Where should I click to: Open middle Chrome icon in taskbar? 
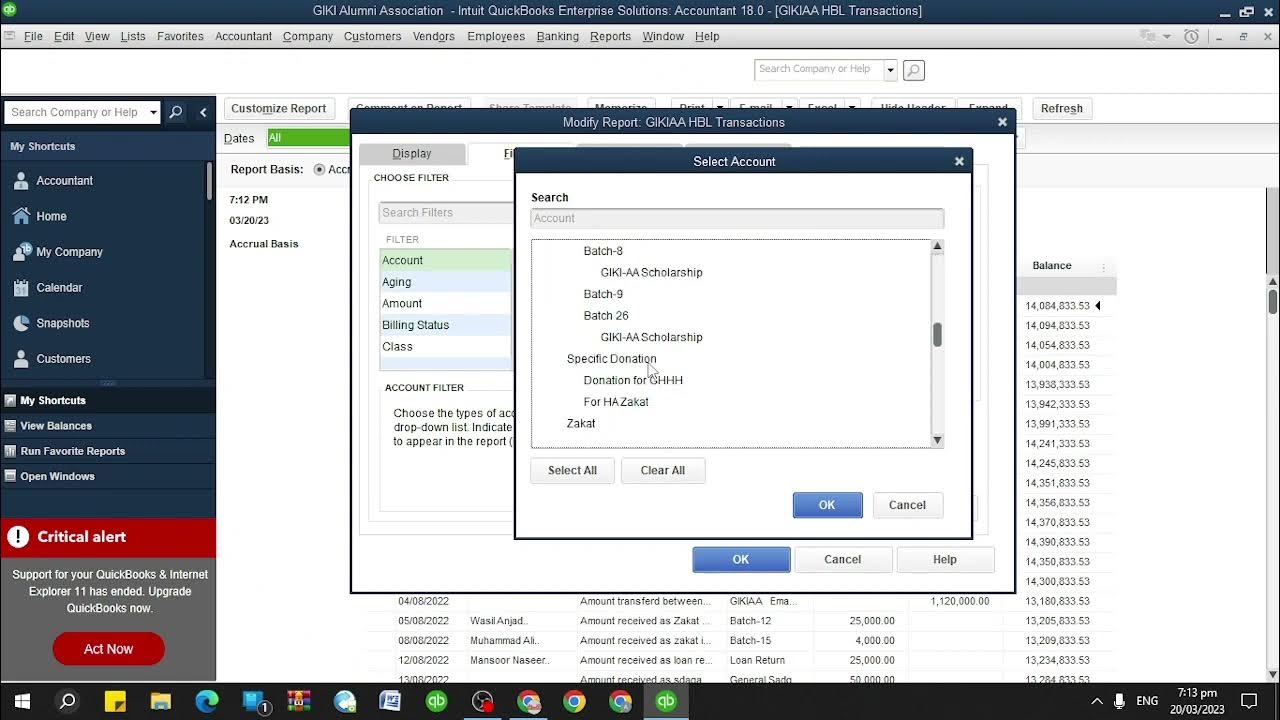click(574, 701)
